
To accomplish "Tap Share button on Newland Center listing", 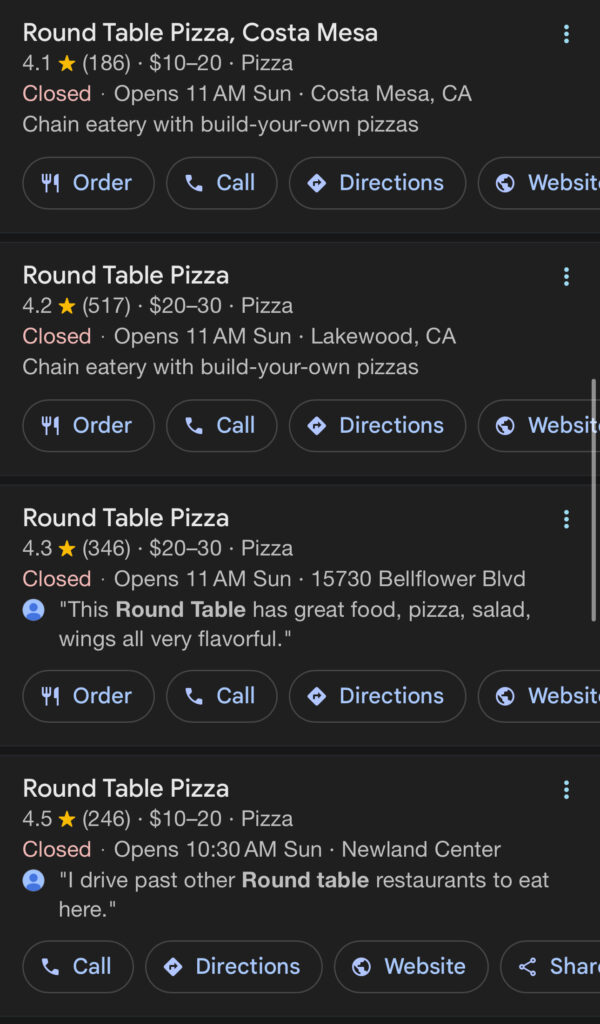I will (555, 967).
